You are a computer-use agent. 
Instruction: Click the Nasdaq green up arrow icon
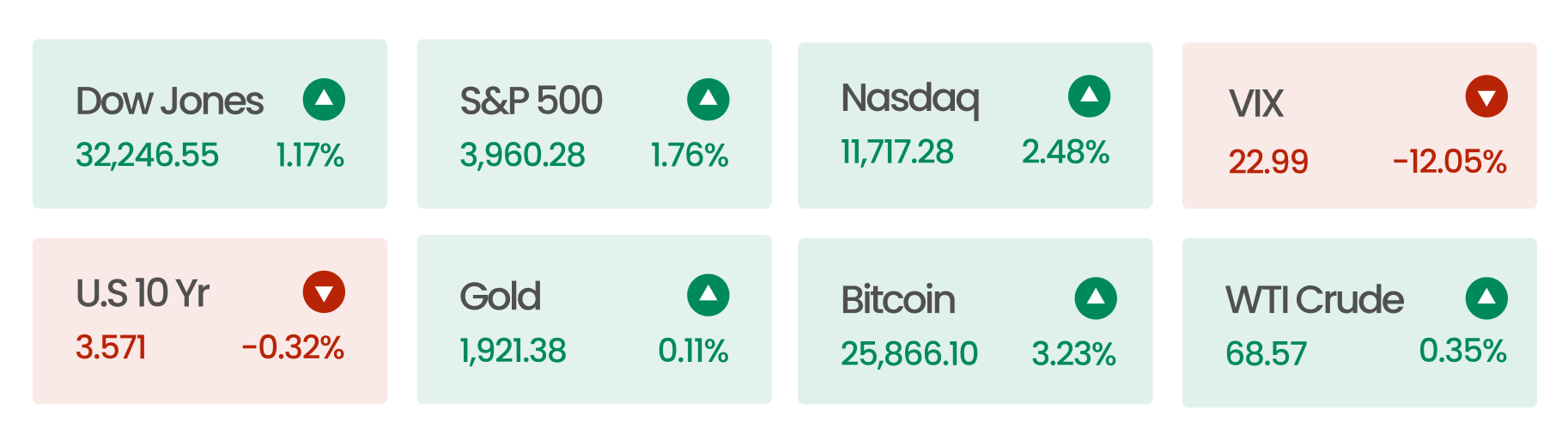(x=1089, y=96)
